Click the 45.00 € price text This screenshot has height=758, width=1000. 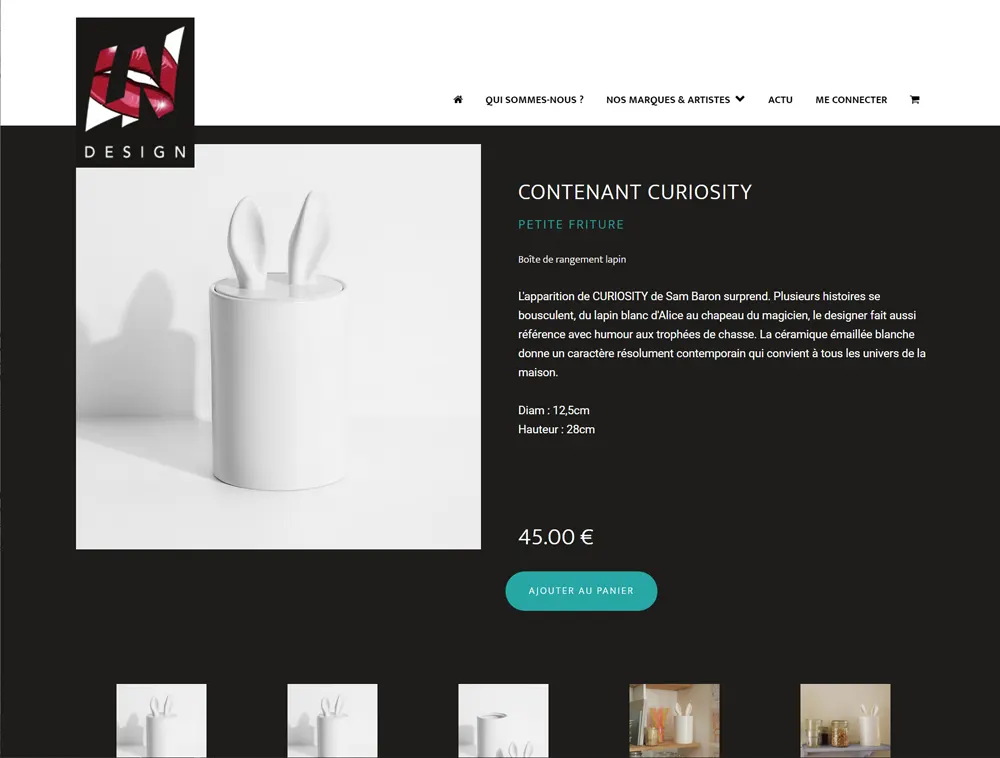(555, 537)
